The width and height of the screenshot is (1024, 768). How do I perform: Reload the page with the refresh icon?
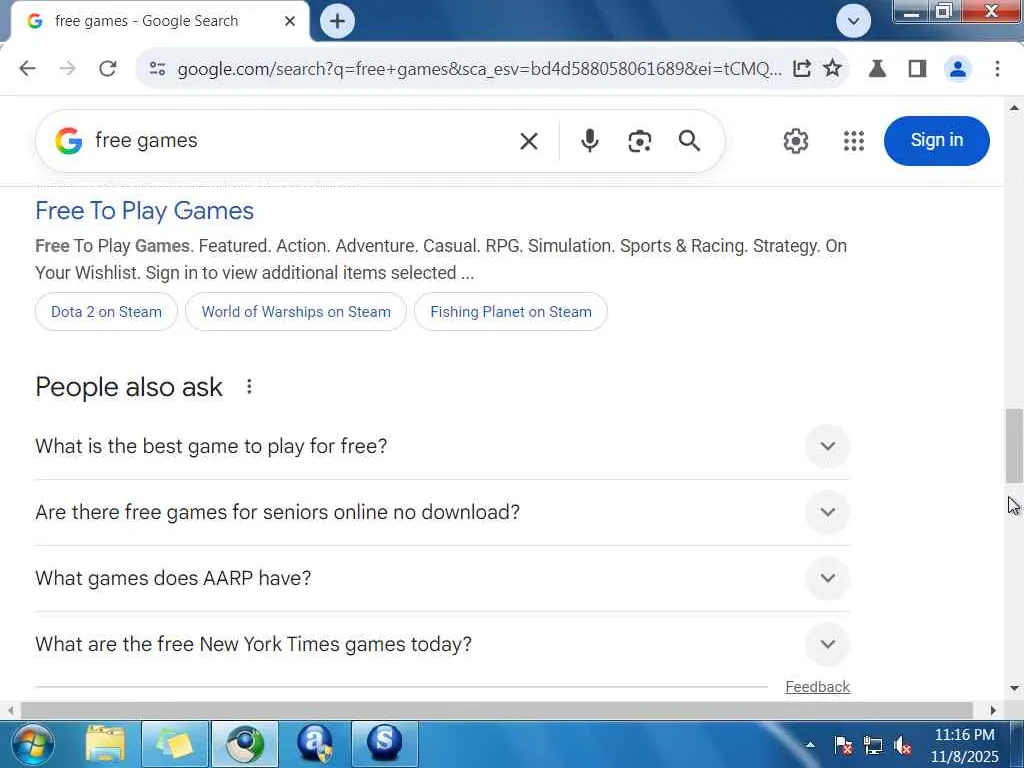point(108,69)
